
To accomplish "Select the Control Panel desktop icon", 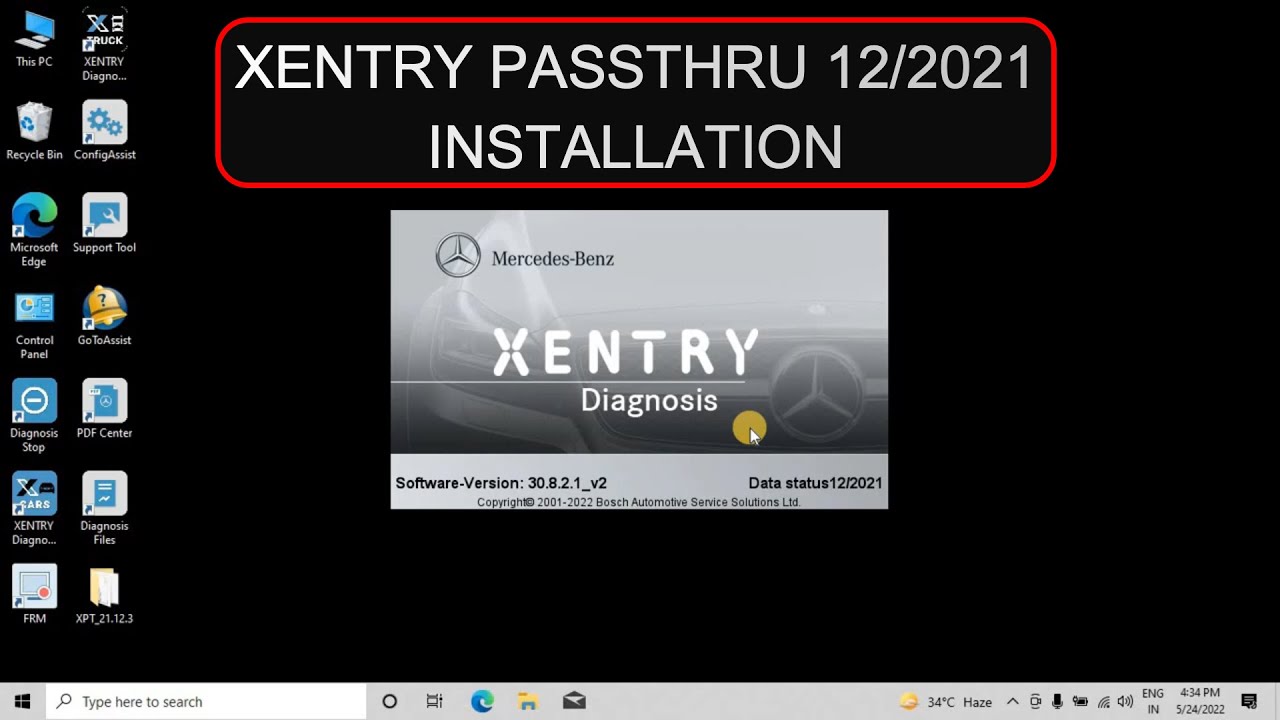I will [x=34, y=323].
